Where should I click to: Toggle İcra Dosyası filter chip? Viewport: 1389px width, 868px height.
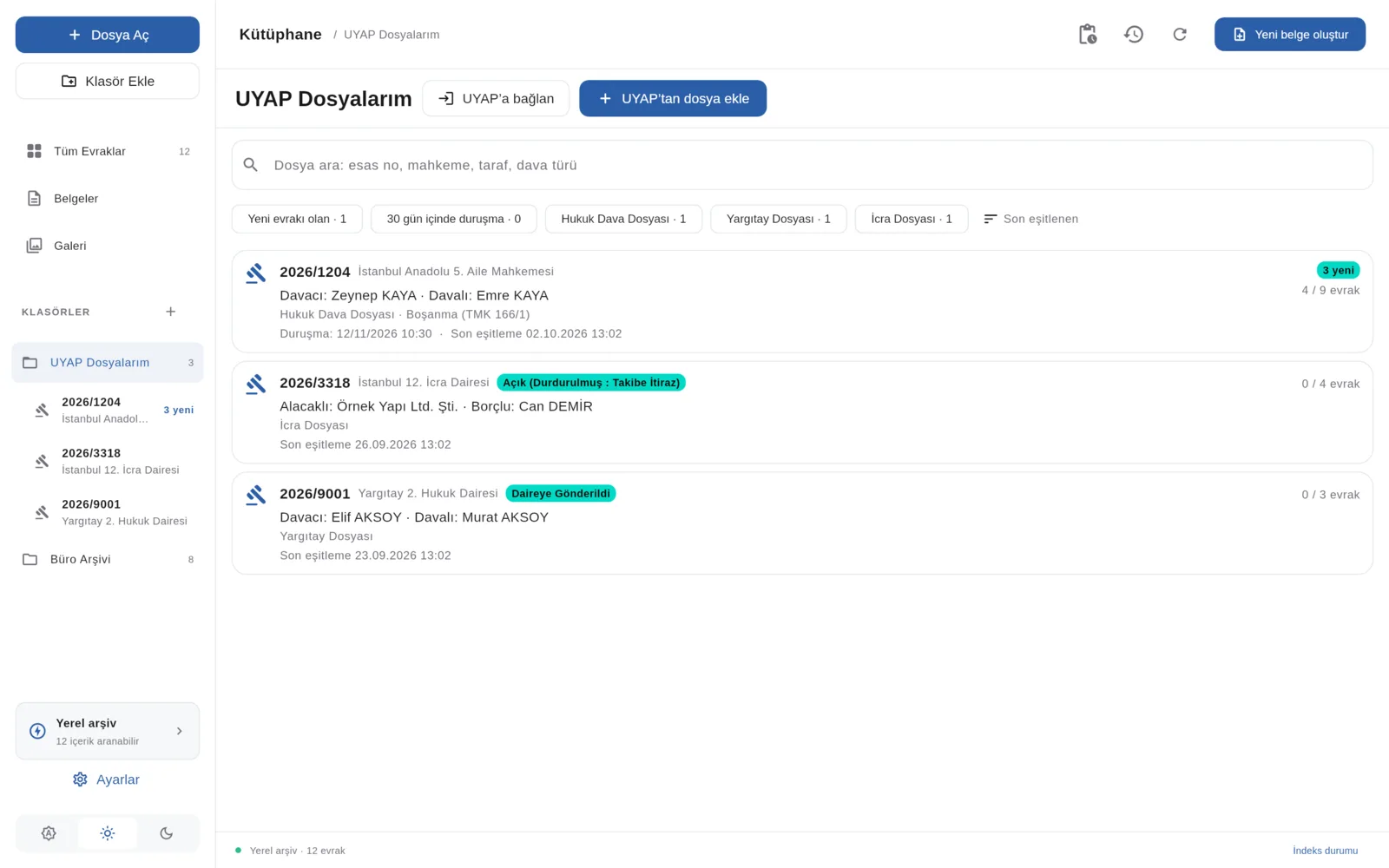coord(912,219)
